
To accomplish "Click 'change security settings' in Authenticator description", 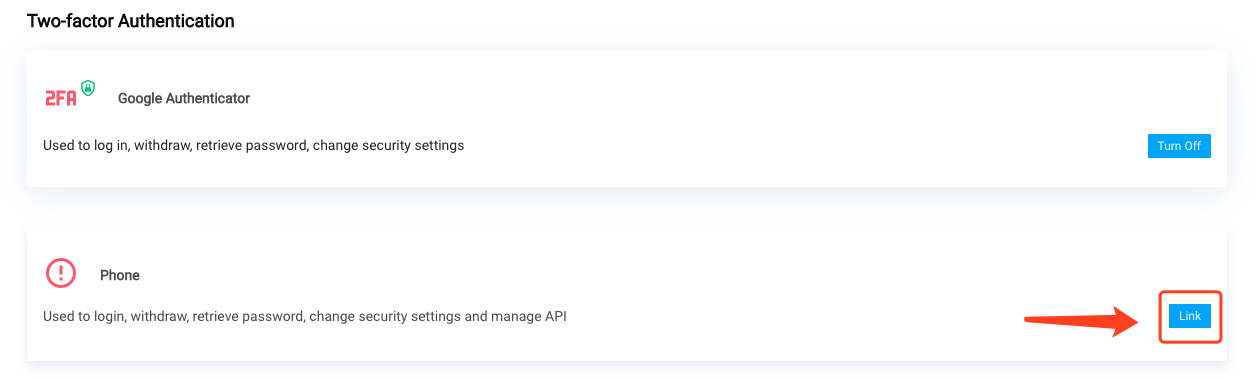I will pyautogui.click(x=388, y=146).
